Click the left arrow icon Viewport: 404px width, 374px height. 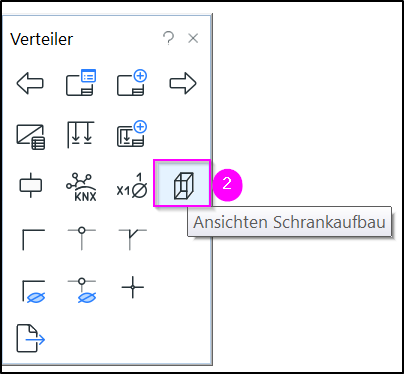[x=30, y=83]
